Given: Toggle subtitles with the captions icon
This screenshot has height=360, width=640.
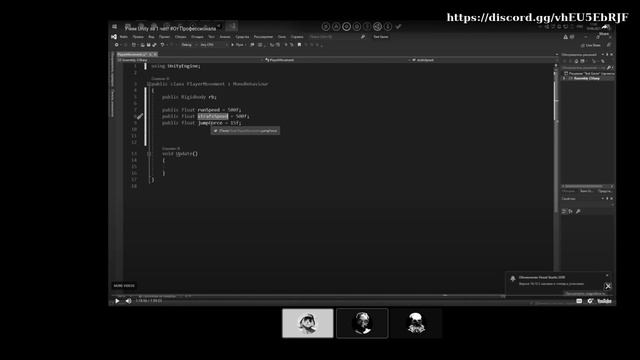Looking at the screenshot, I should pyautogui.click(x=579, y=301).
